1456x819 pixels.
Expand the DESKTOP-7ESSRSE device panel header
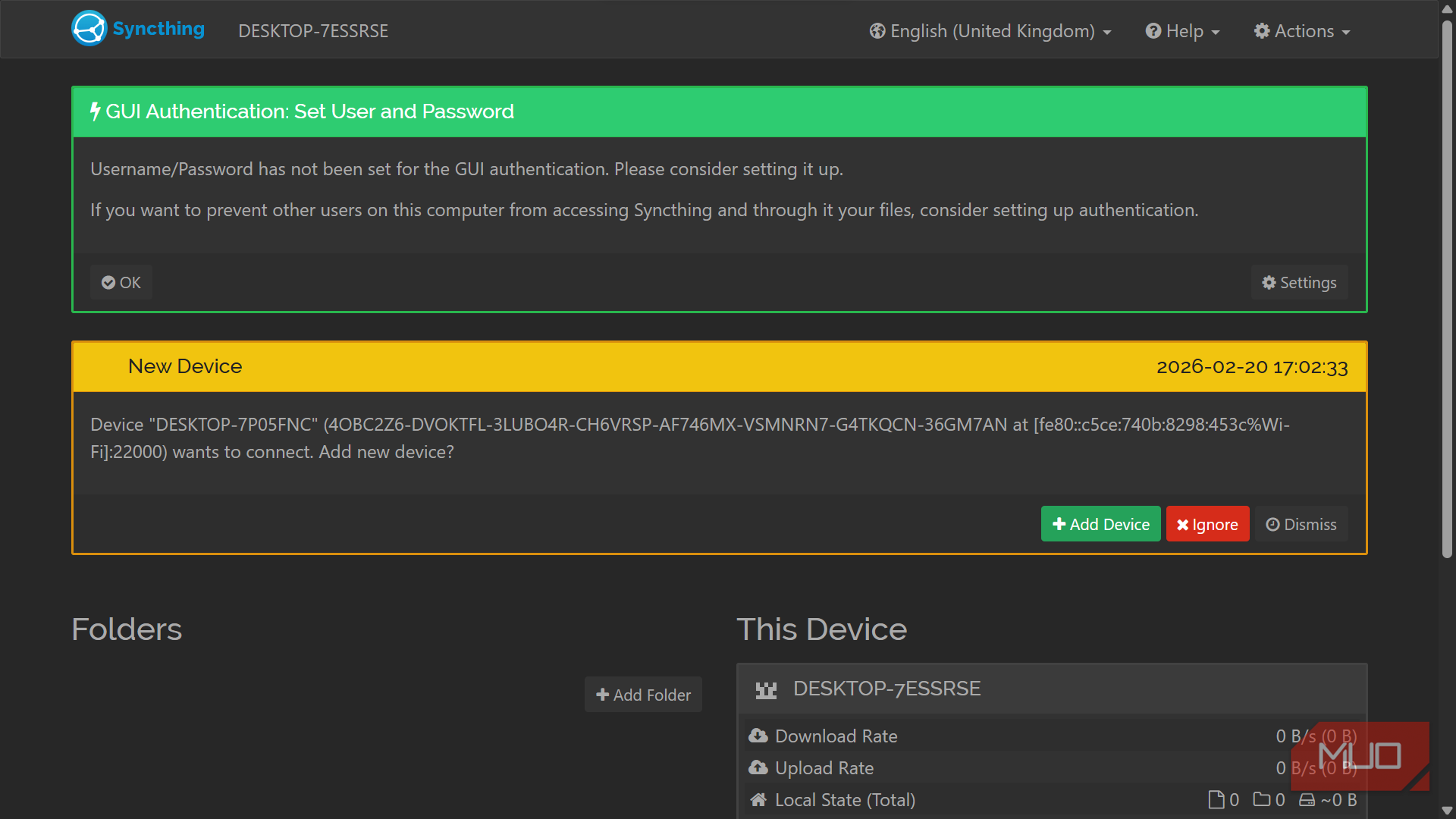(1052, 689)
